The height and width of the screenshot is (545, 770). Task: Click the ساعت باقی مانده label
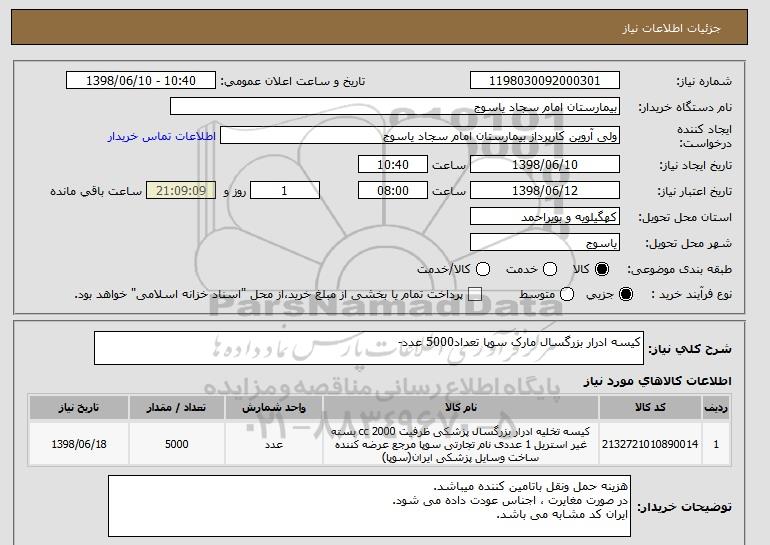coord(96,191)
